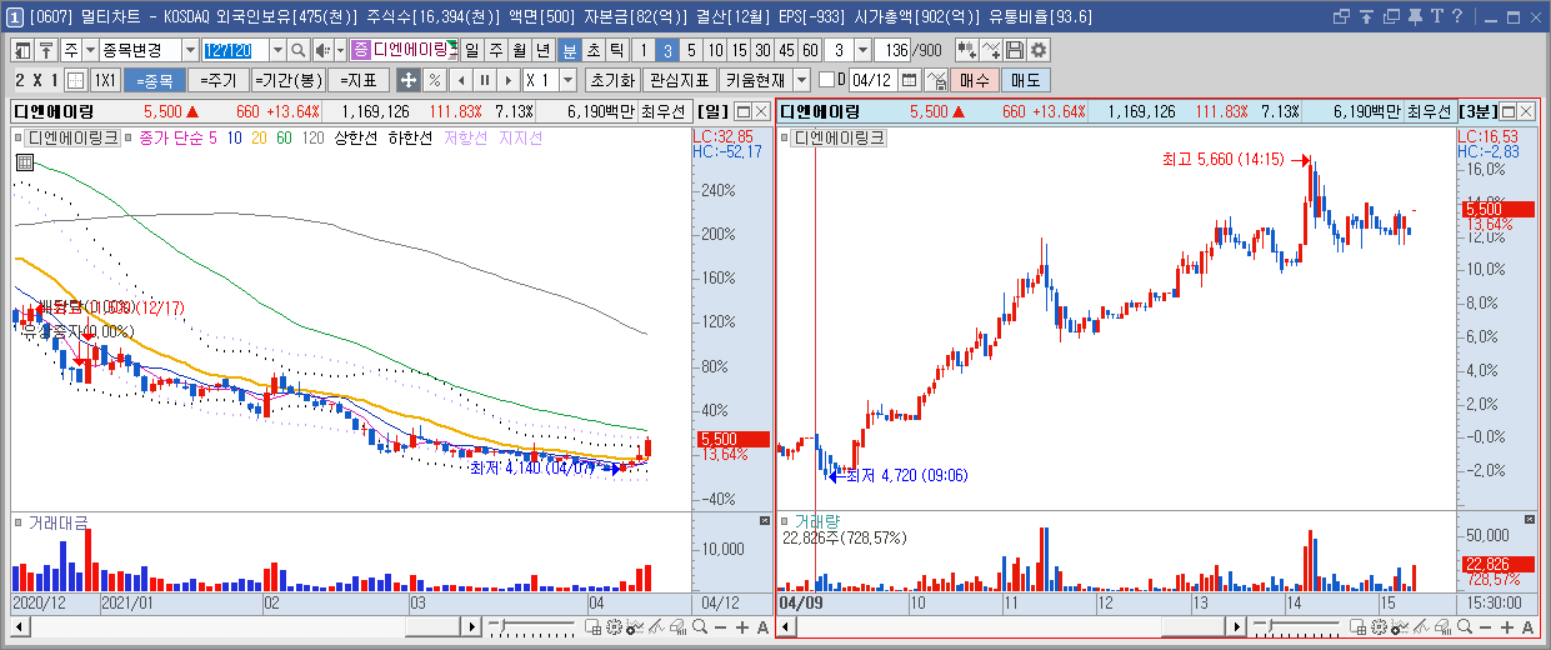This screenshot has height=650, width=1551.
Task: Toggle the =종목 sync button
Action: click(x=155, y=80)
